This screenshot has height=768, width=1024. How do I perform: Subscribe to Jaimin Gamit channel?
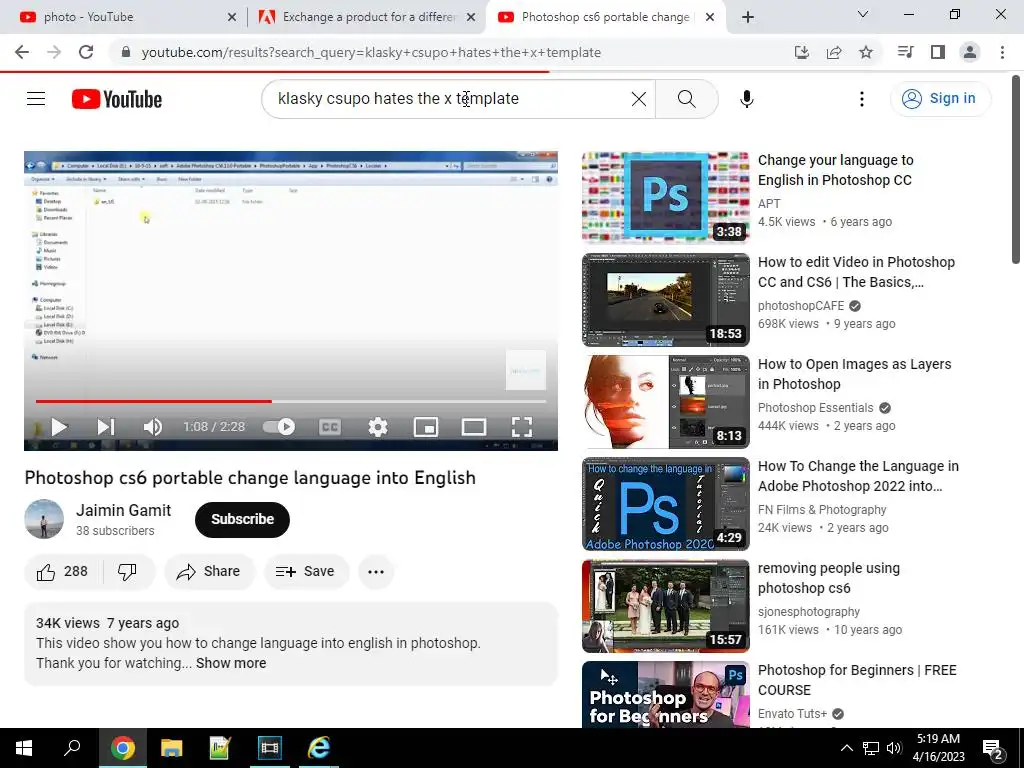[x=242, y=519]
